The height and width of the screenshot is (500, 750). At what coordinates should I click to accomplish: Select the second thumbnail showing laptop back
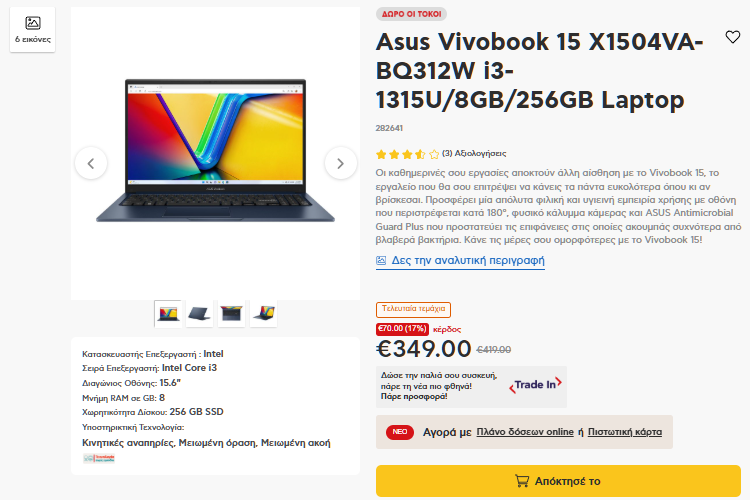click(199, 314)
